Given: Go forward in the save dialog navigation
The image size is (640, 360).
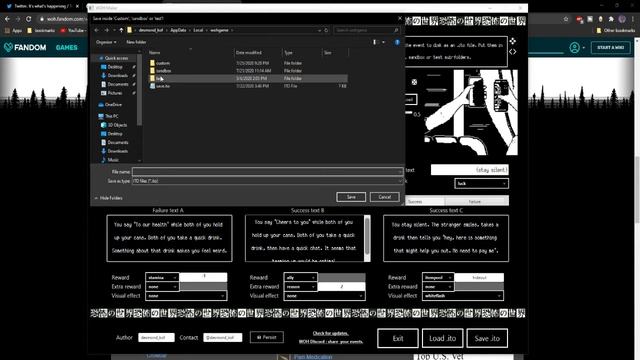Looking at the screenshot, I should tap(107, 30).
